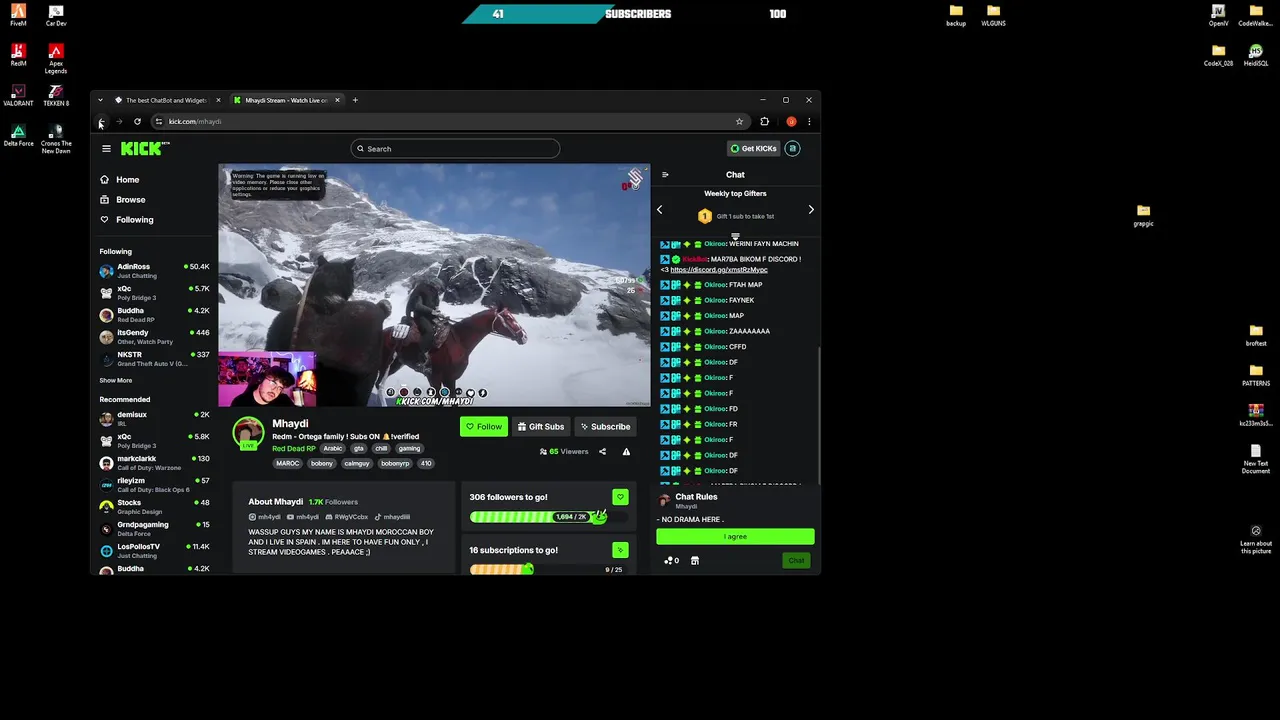1280x720 pixels.
Task: Open a new browser tab
Action: 355,100
